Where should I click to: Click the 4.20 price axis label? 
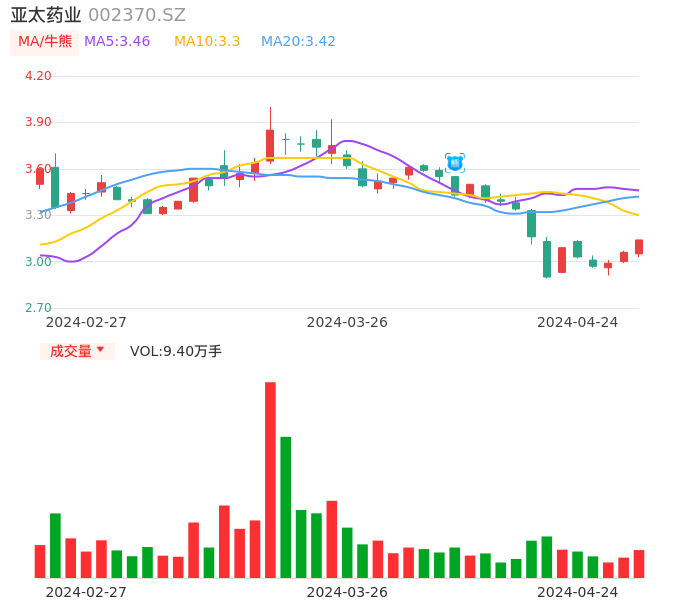[x=37, y=76]
